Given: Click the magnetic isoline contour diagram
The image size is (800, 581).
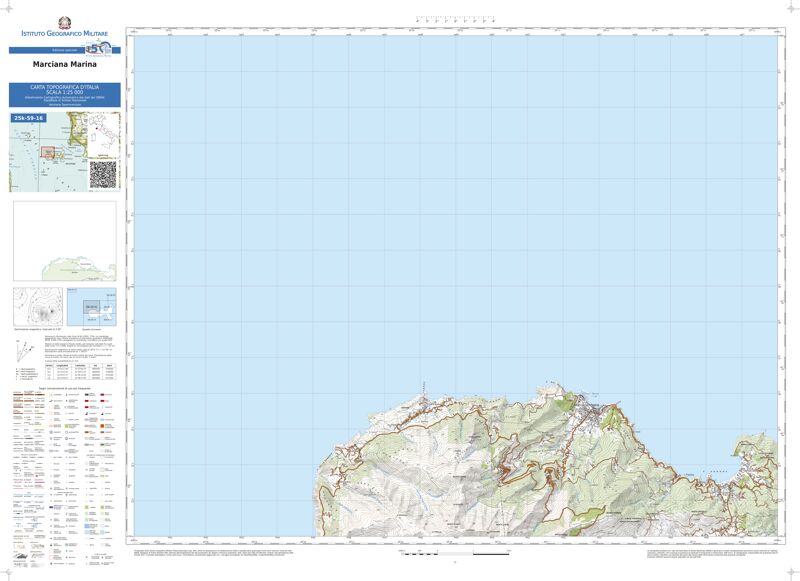Looking at the screenshot, I should coord(37,306).
